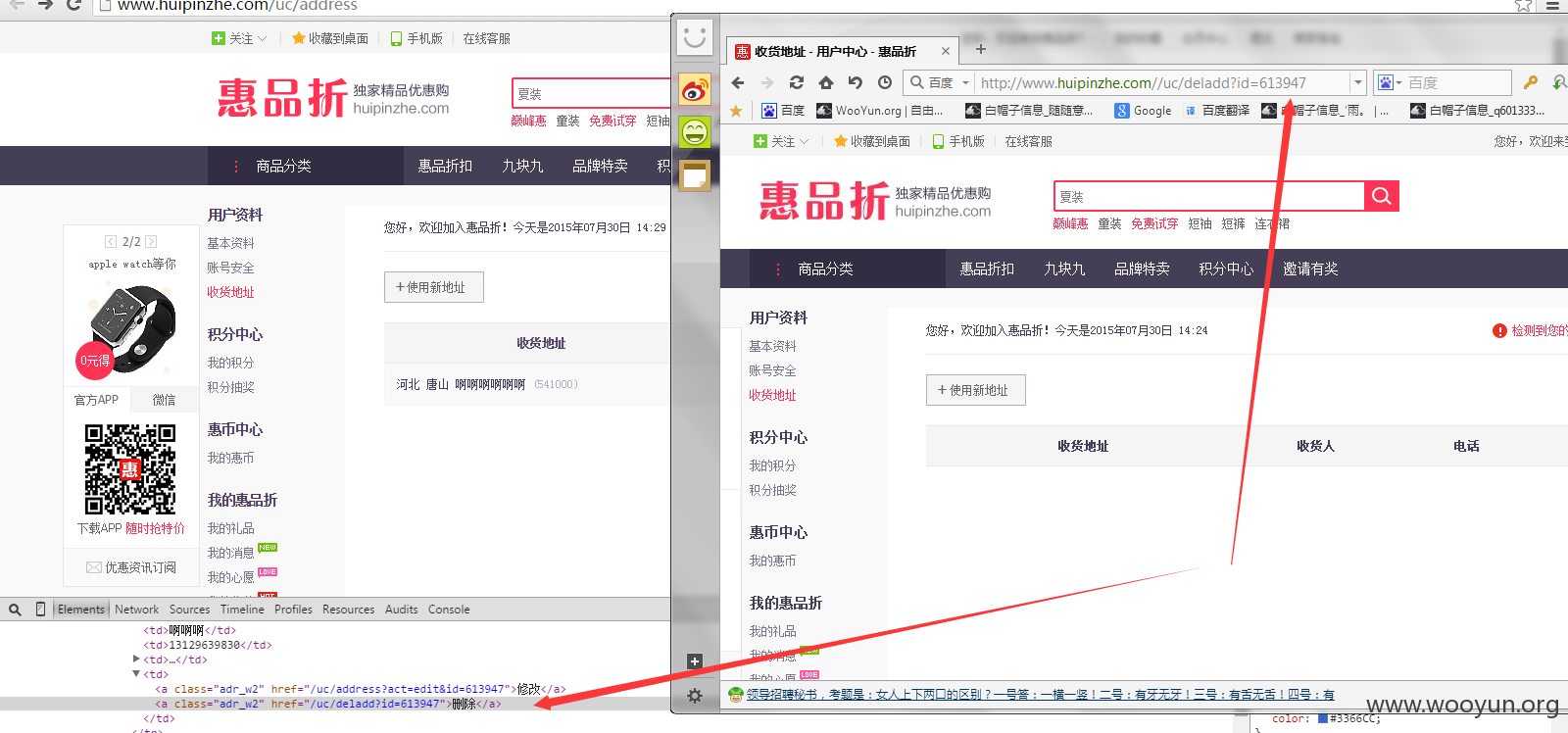Image resolution: width=1568 pixels, height=733 pixels.
Task: Open 品牌特卖 nav item in front window
Action: pos(1142,269)
